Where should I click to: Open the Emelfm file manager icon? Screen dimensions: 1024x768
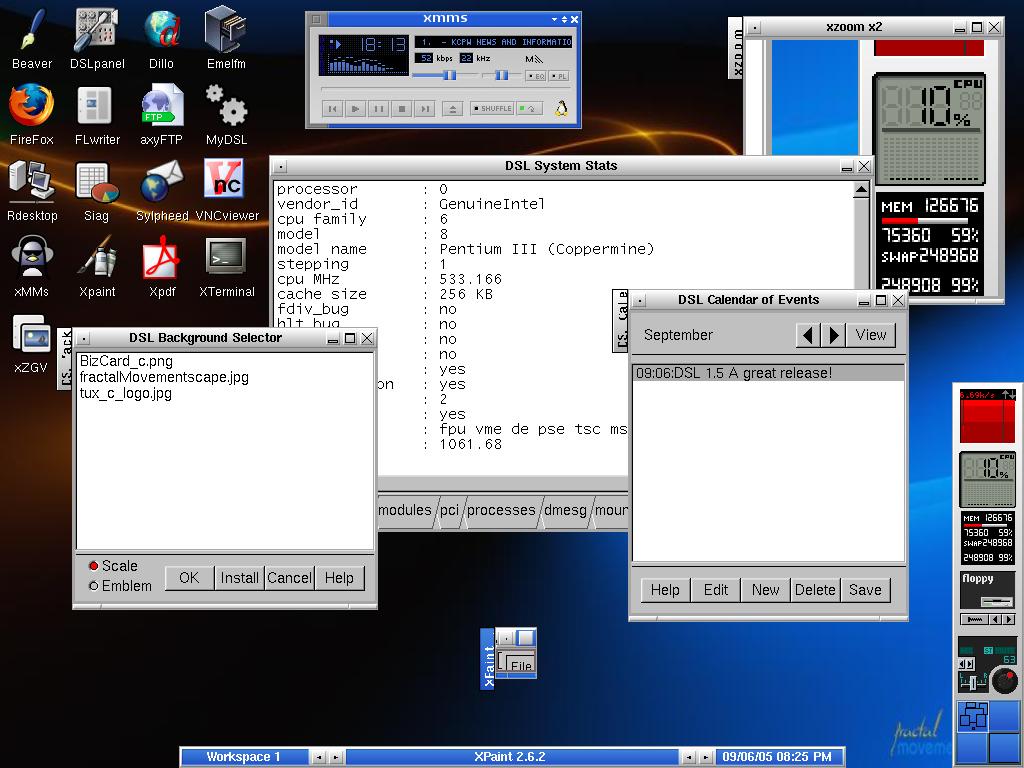click(x=226, y=38)
